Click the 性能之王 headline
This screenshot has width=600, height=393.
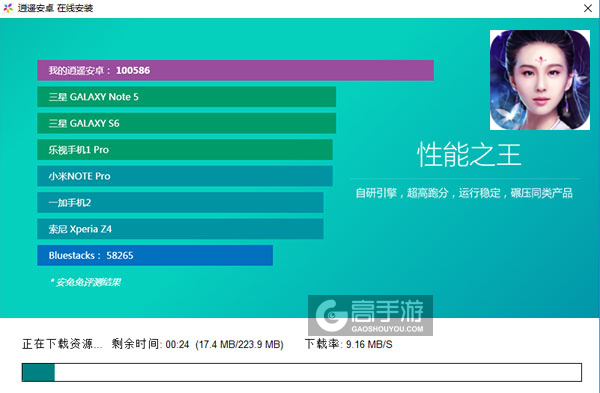pos(469,155)
